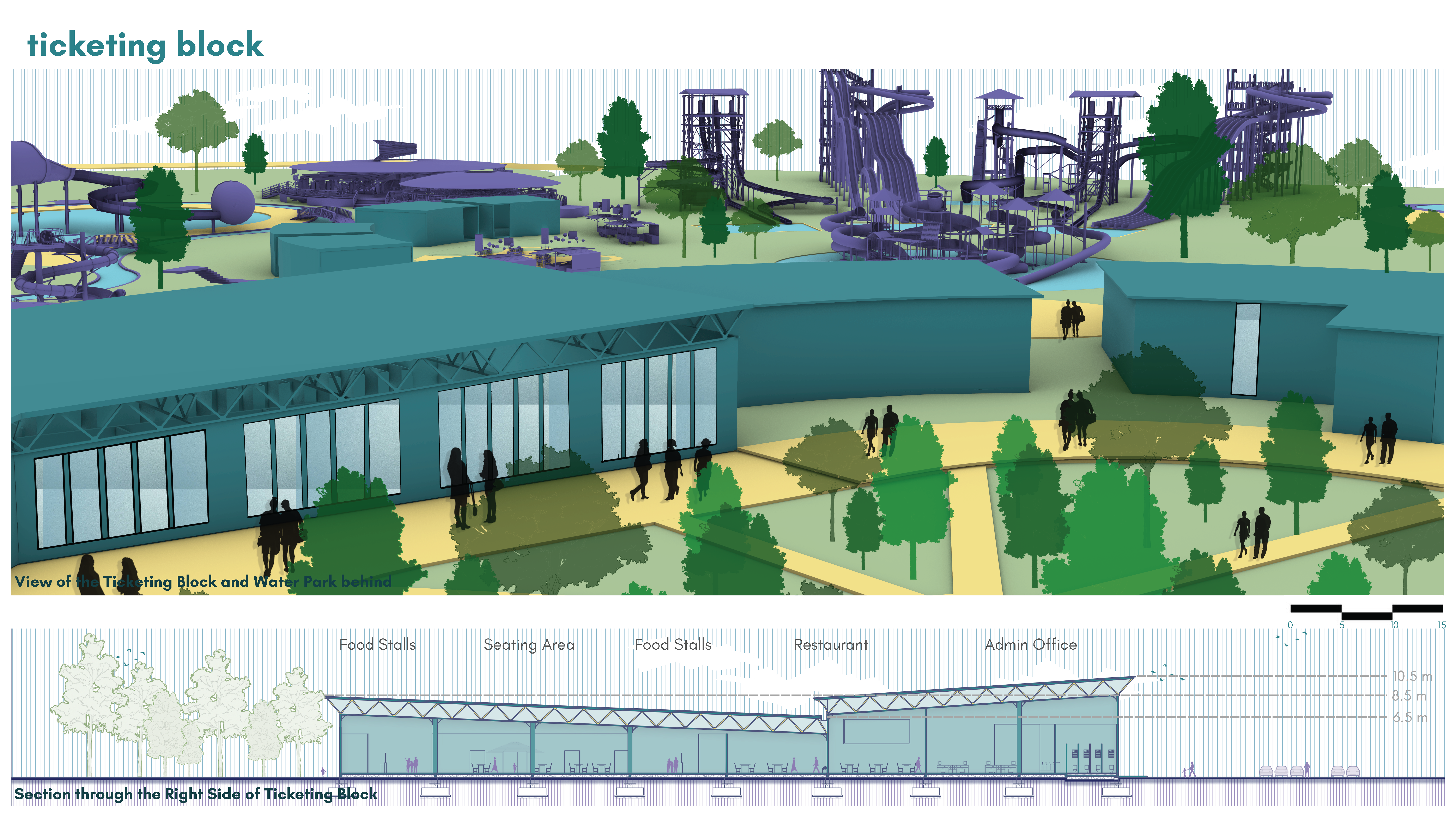Click the Food Stalls label above Seating Area's left
This screenshot has height=819, width=1456.
[378, 644]
